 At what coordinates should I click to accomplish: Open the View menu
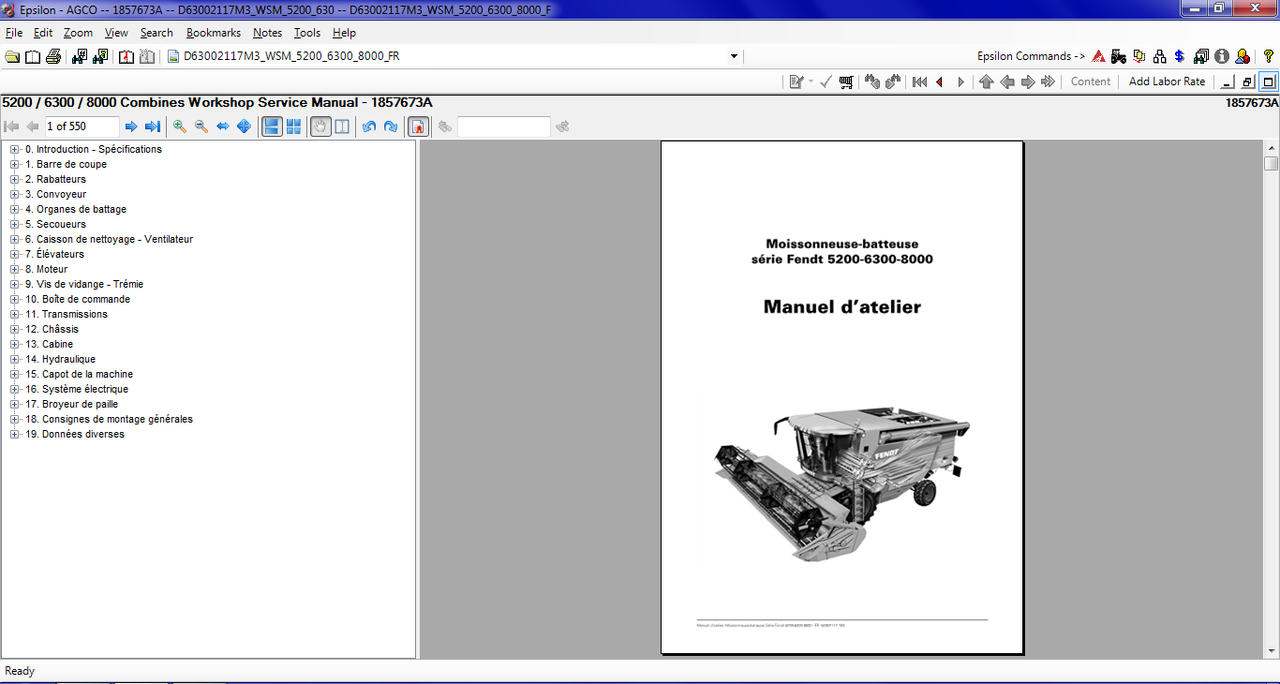(116, 33)
